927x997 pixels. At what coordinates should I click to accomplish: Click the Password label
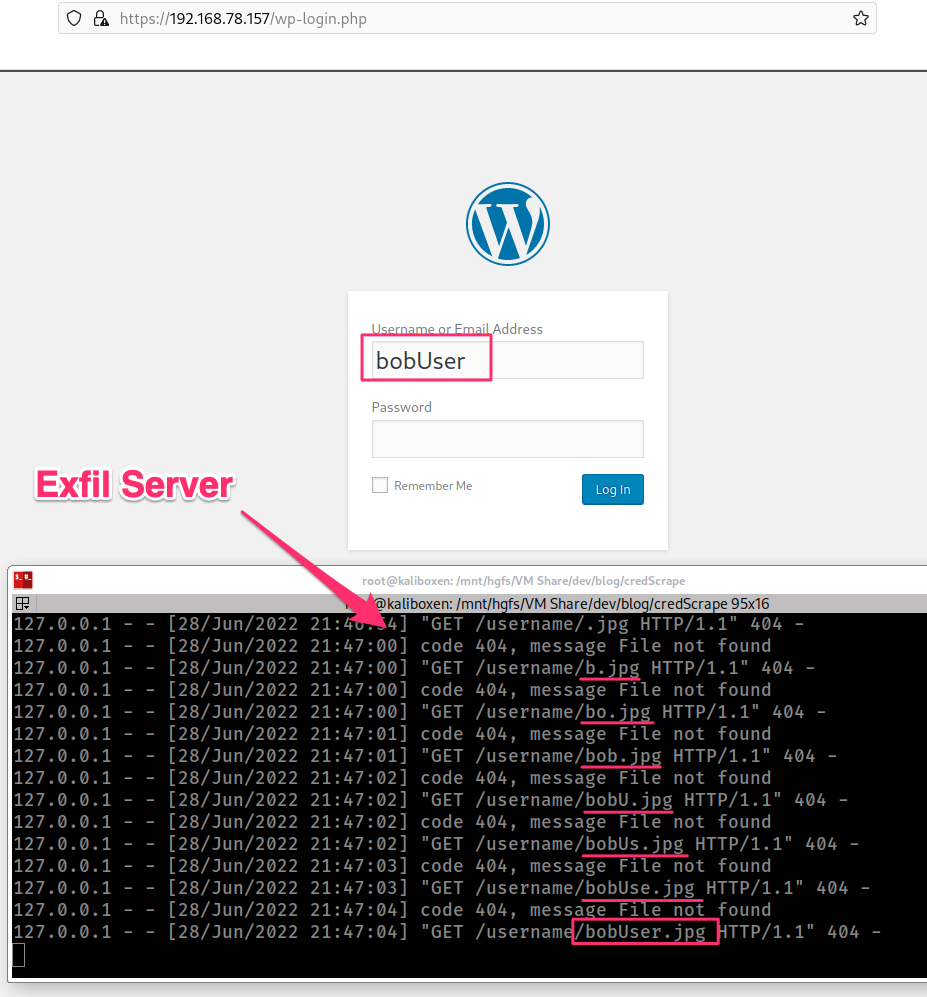click(402, 407)
